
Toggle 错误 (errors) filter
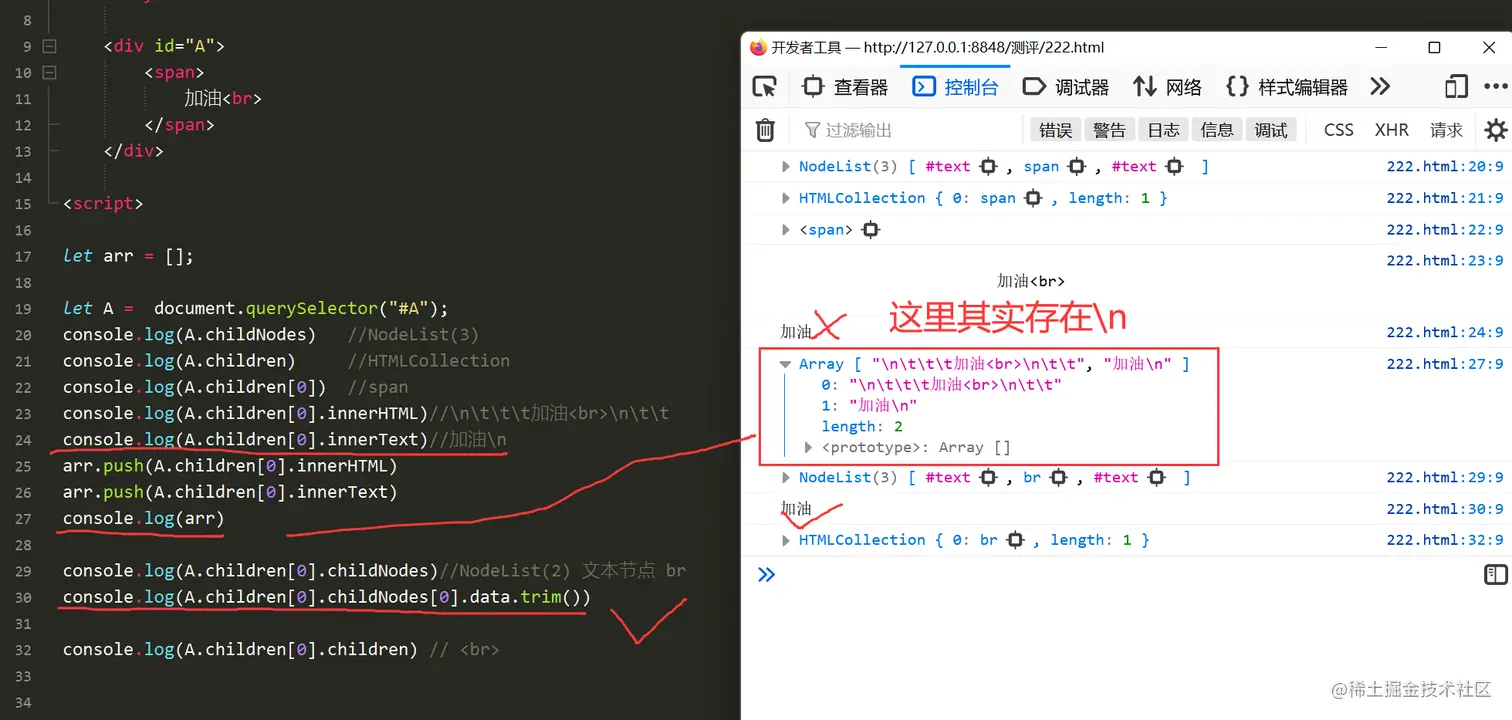coord(1056,130)
